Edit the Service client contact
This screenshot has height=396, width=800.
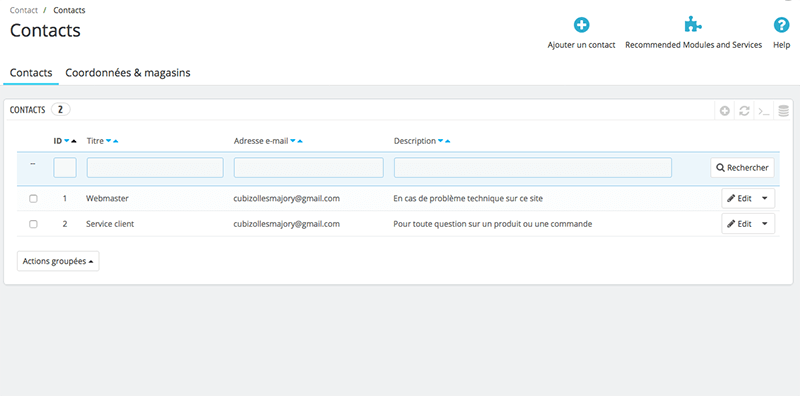tap(739, 224)
